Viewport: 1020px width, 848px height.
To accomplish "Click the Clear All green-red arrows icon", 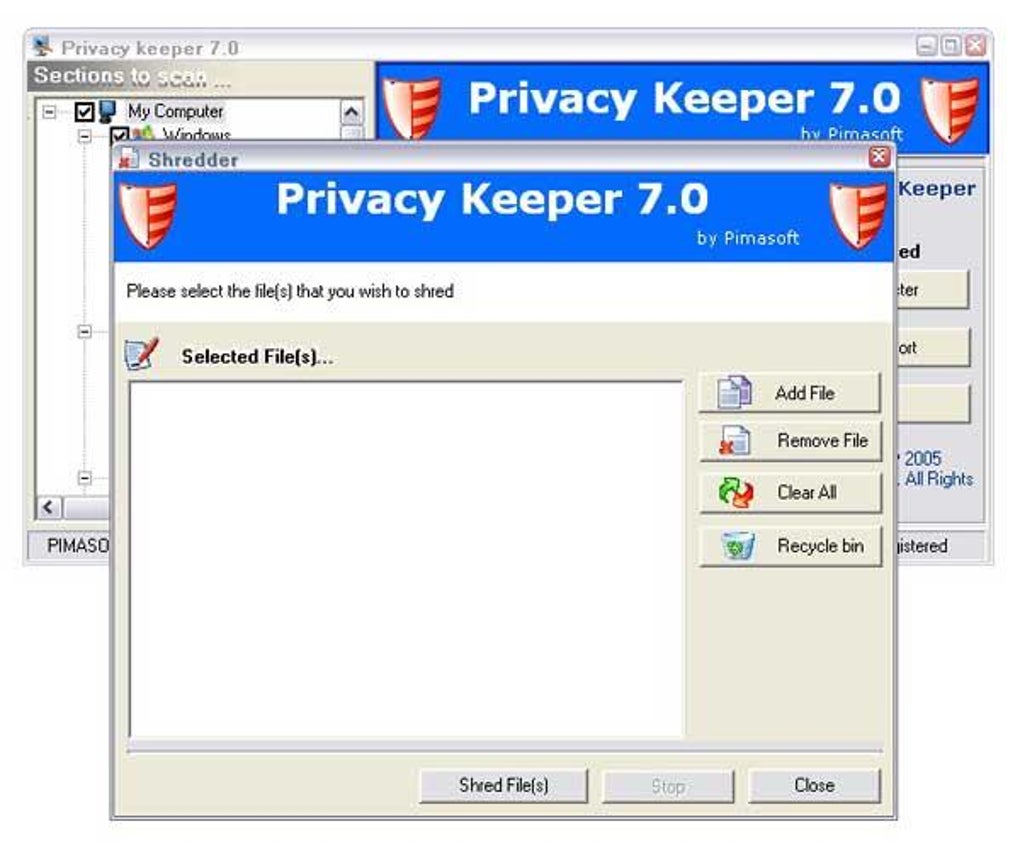I will [x=736, y=492].
